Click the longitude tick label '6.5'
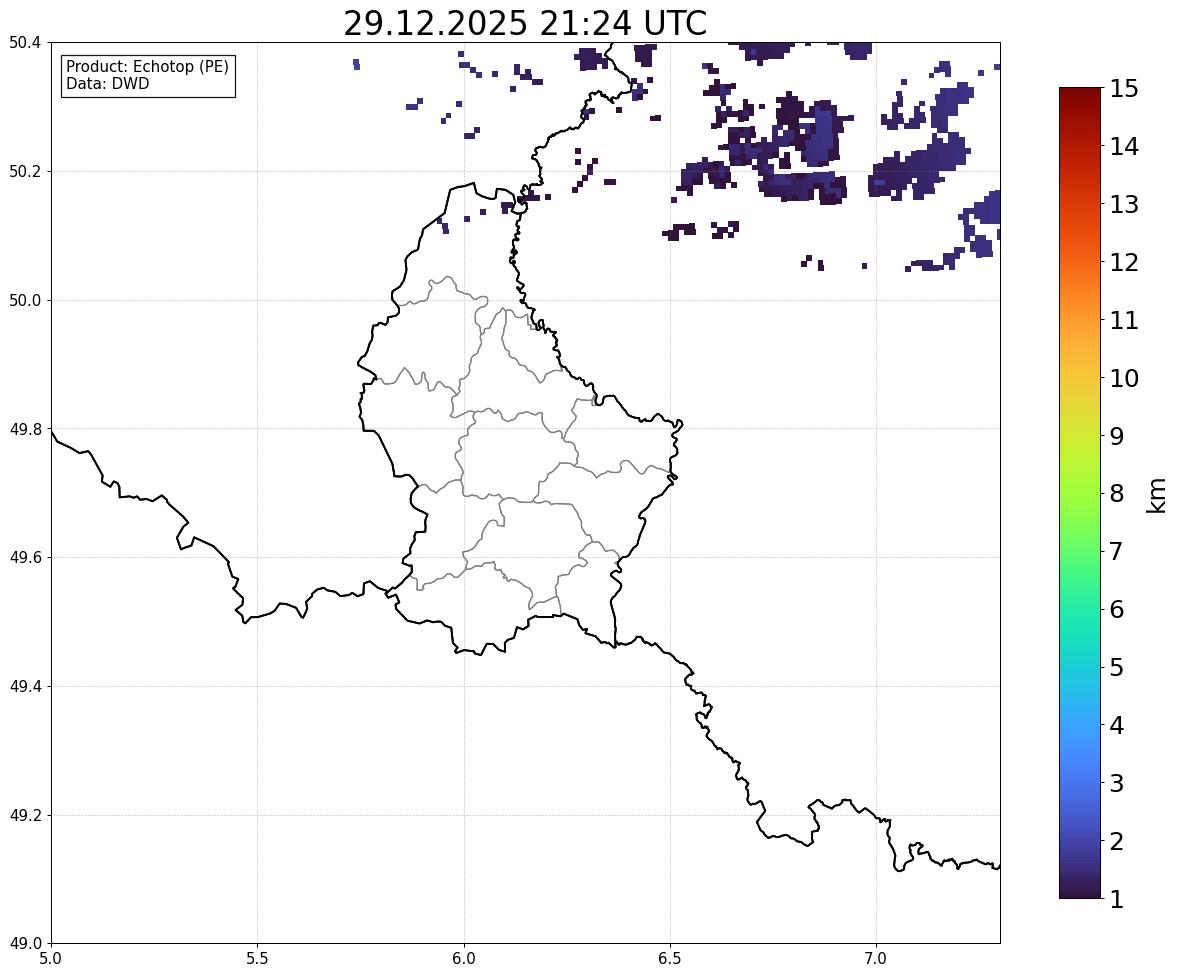This screenshot has width=1178, height=976. 670,959
